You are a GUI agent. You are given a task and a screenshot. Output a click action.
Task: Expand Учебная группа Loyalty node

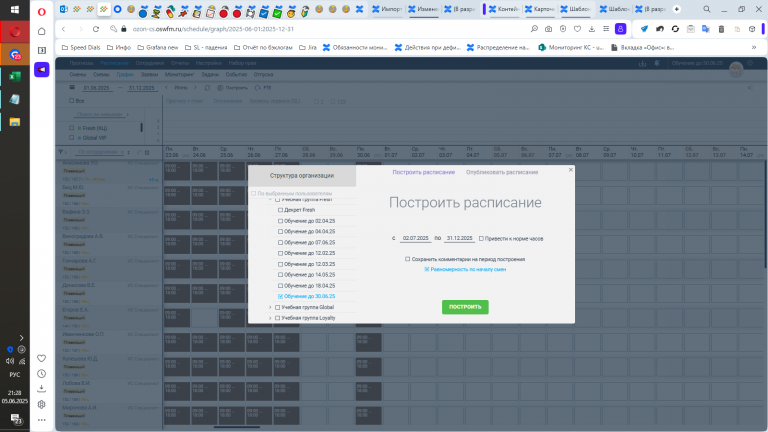(270, 318)
